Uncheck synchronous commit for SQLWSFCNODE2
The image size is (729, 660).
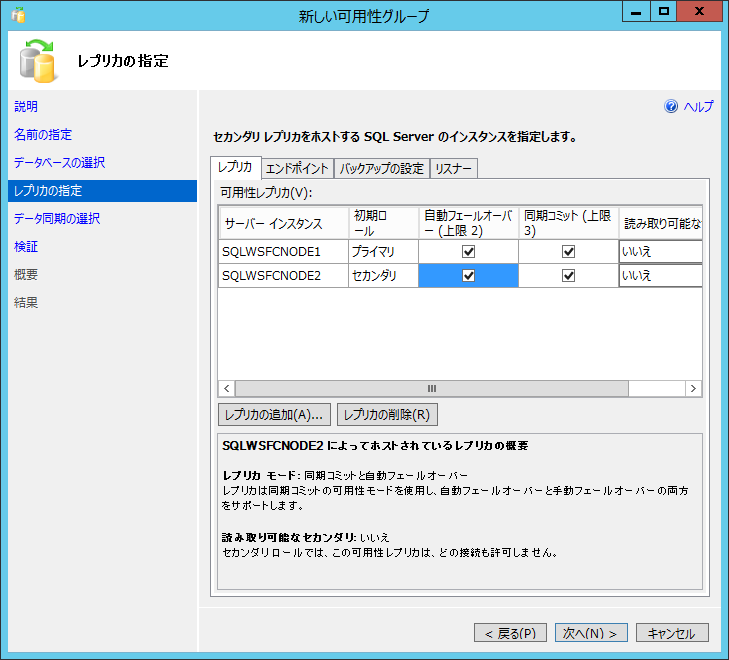(x=568, y=276)
